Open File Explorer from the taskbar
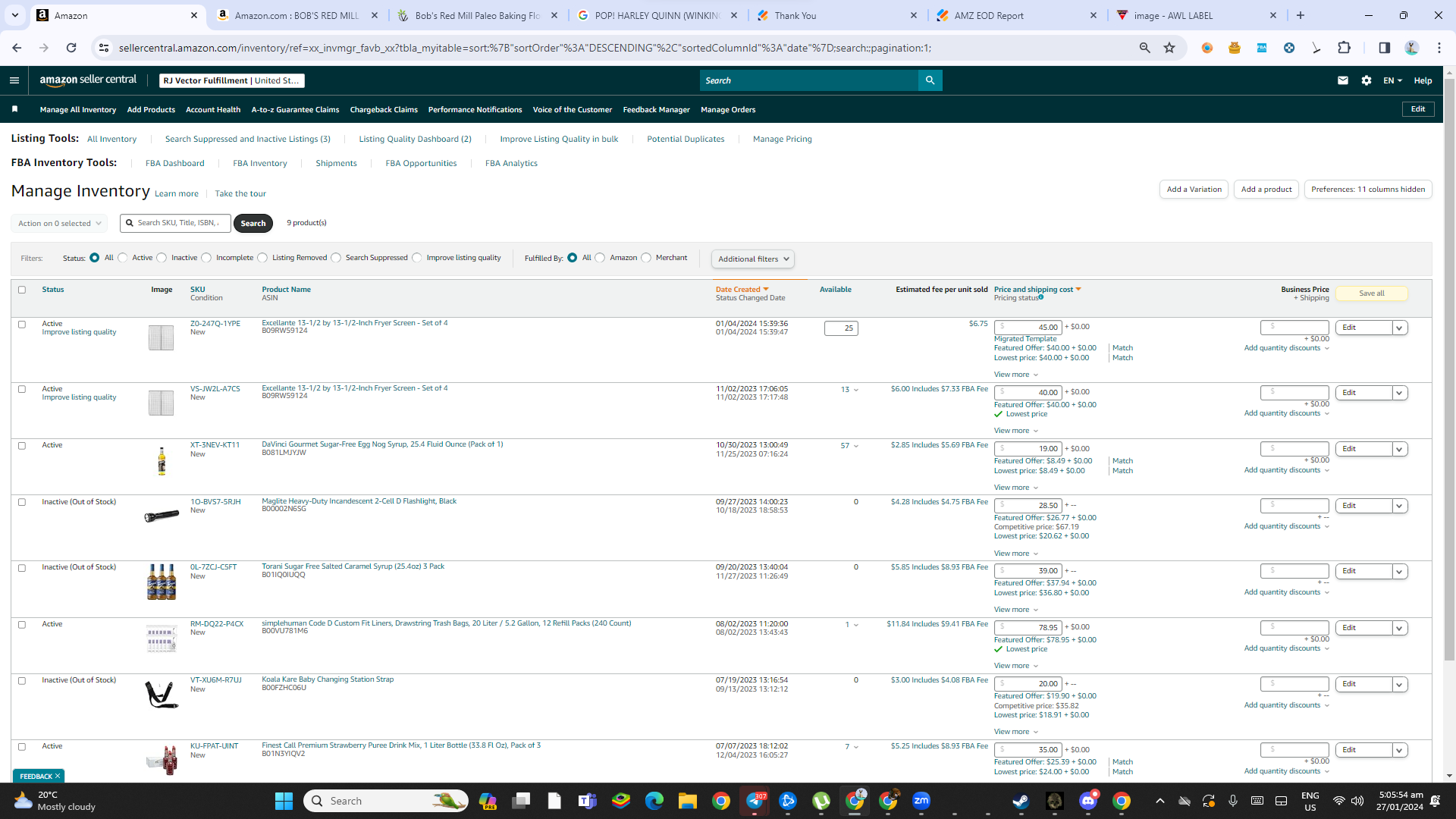 [x=687, y=801]
